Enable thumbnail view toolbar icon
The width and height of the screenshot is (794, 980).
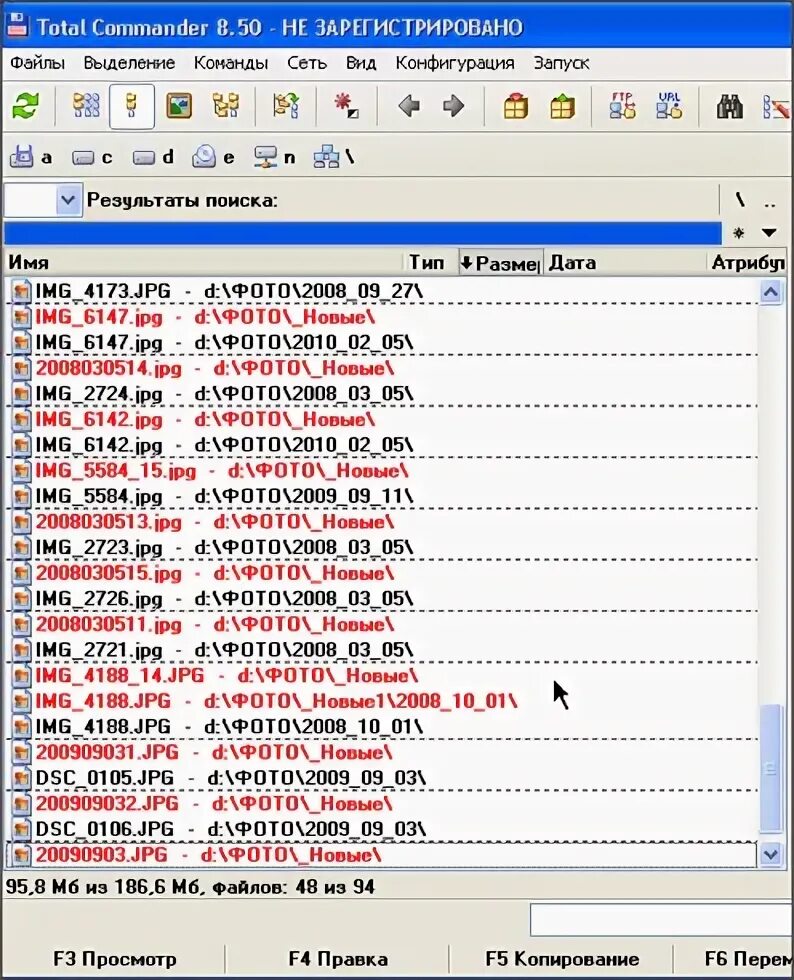click(x=179, y=106)
